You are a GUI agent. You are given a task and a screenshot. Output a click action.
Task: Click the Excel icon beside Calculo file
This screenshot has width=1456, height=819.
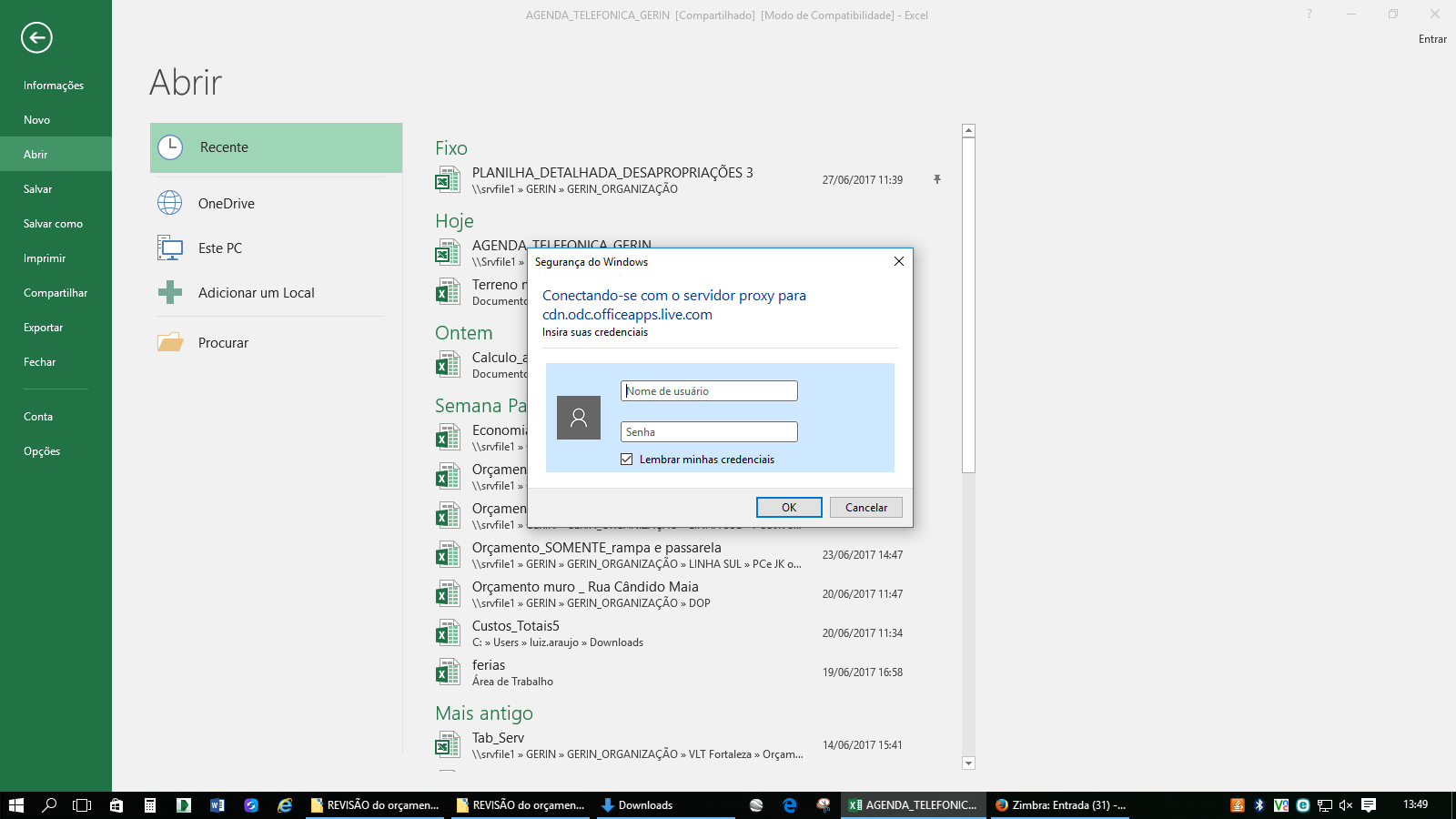point(447,365)
